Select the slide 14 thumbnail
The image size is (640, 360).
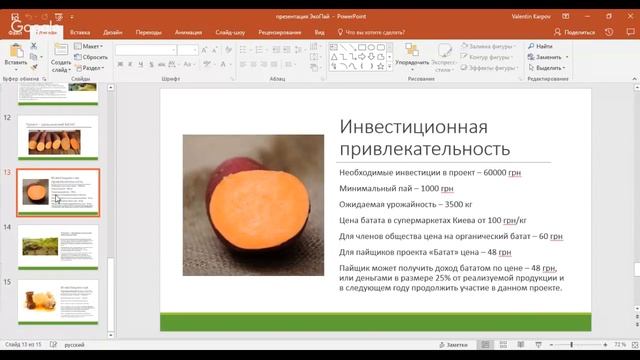point(58,247)
